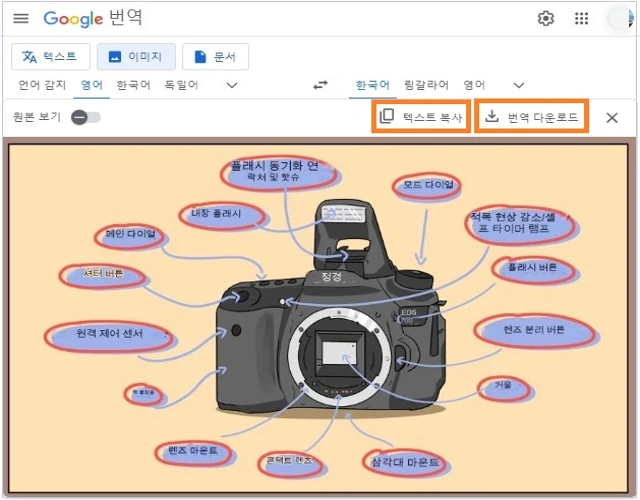Toggle the 원본 보기 switch

click(x=86, y=118)
